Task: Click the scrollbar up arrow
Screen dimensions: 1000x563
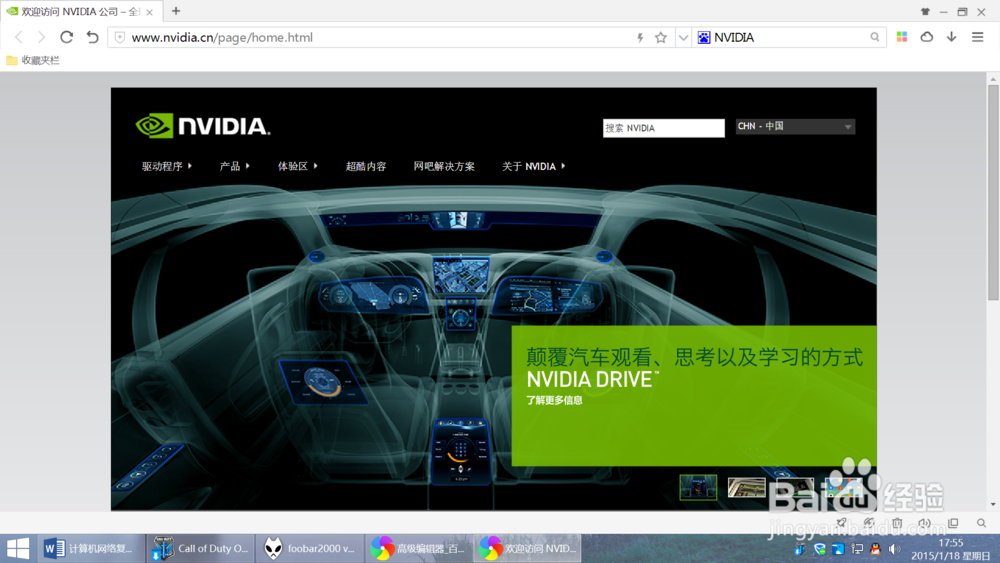Action: [x=993, y=79]
